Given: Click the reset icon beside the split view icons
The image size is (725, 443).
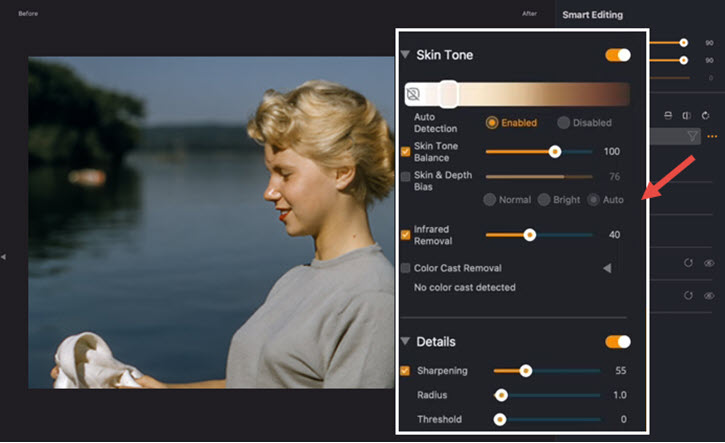Looking at the screenshot, I should (705, 116).
